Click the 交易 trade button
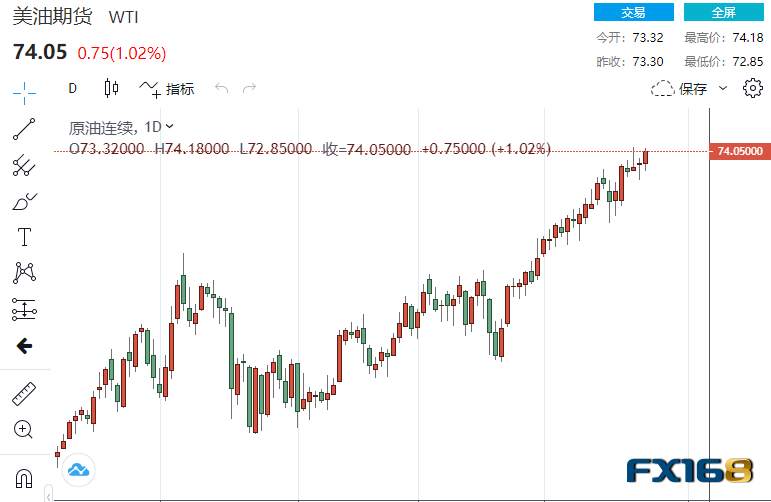The image size is (771, 502). tap(633, 12)
